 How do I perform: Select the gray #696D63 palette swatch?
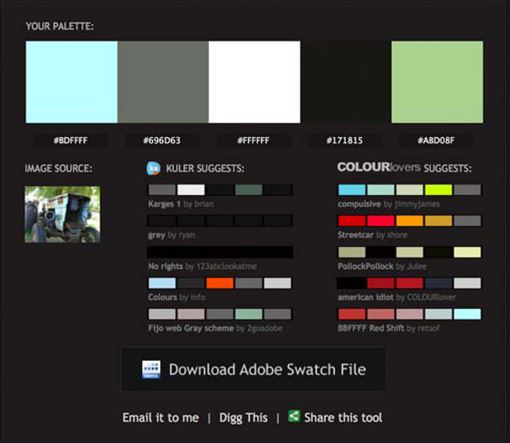point(163,82)
